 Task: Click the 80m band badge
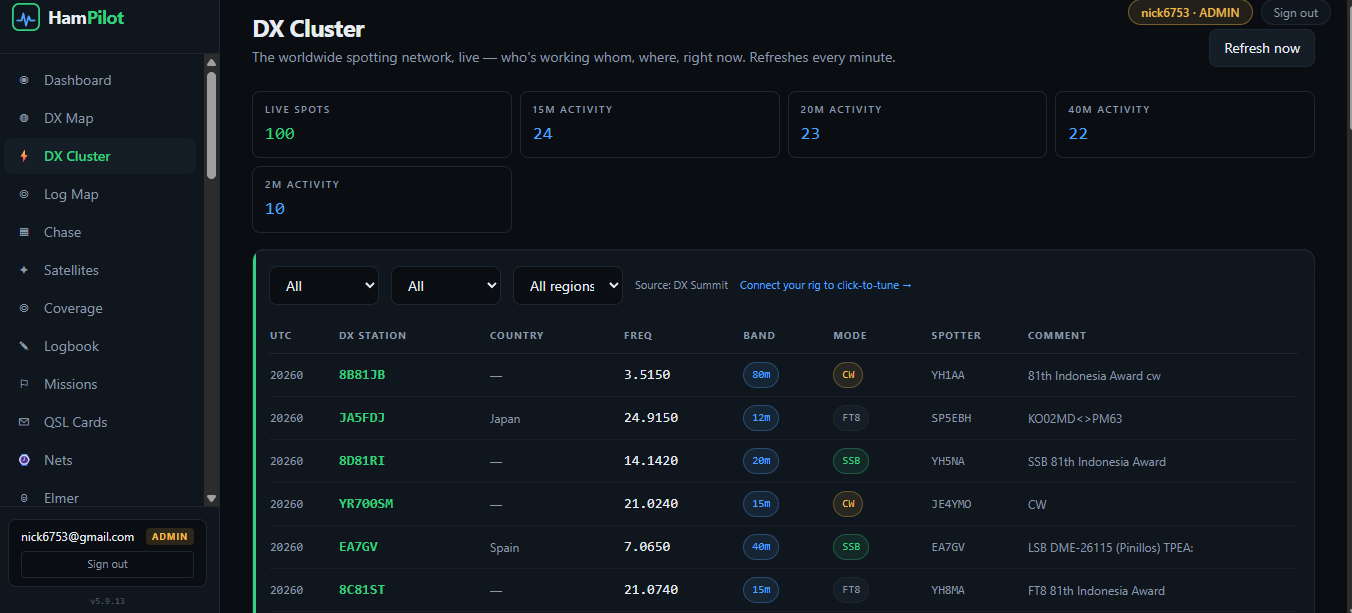click(761, 375)
